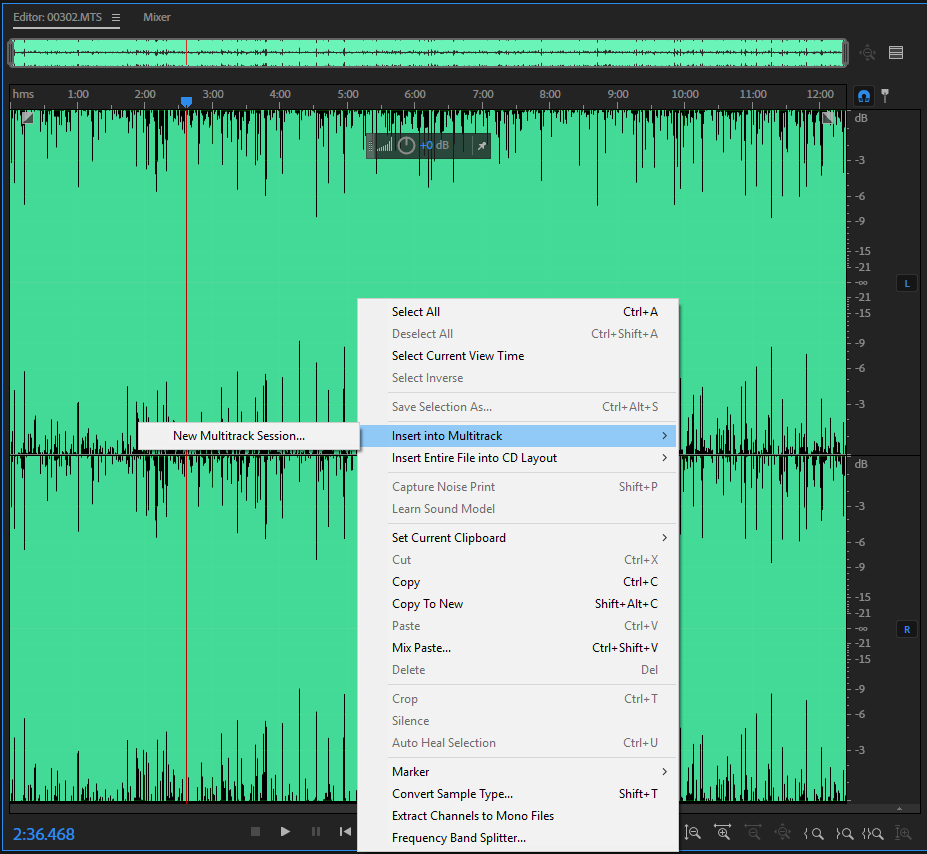Choose New Multitrack Session from submenu
The height and width of the screenshot is (854, 927).
(239, 436)
